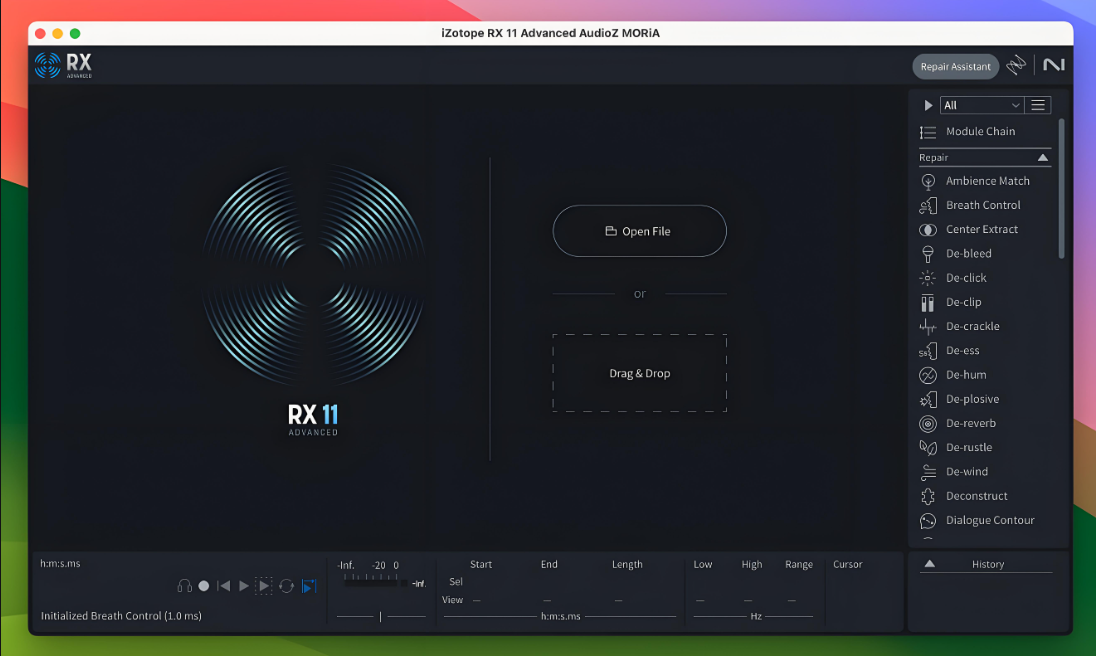1096x656 pixels.
Task: Click the iZotope RX Advanced logo
Action: (63, 65)
